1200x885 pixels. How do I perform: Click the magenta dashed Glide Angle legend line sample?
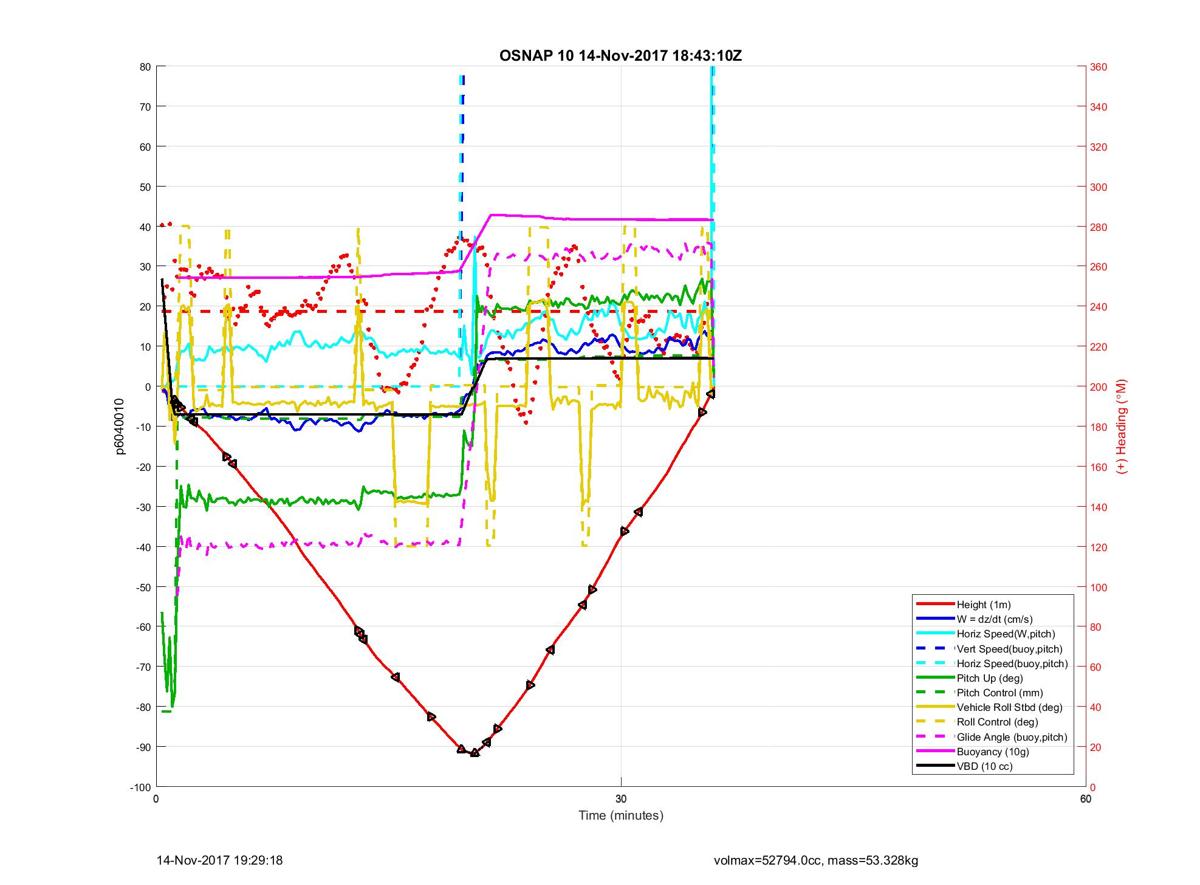tap(935, 737)
